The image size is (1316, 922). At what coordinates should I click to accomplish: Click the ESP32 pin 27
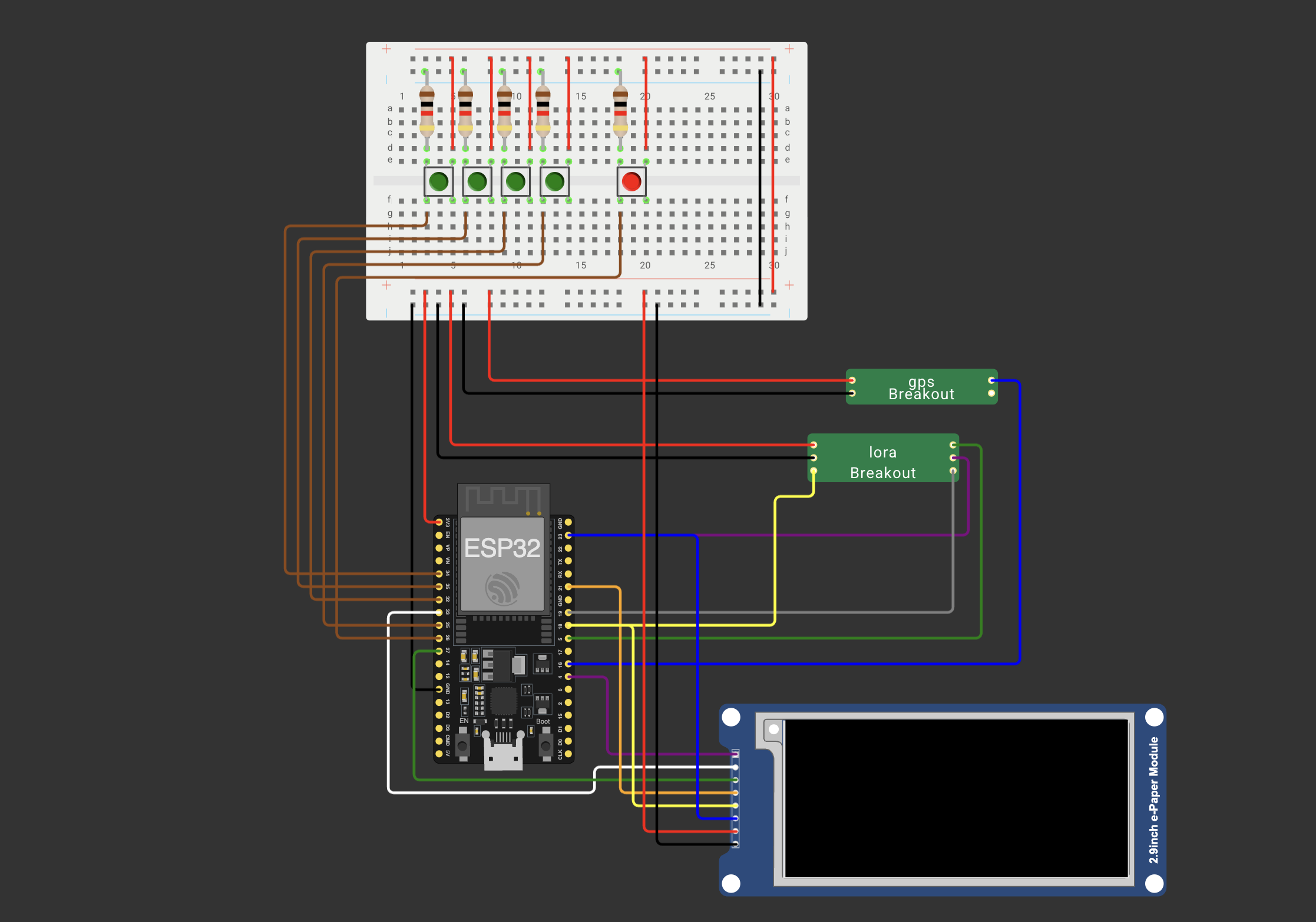point(439,651)
